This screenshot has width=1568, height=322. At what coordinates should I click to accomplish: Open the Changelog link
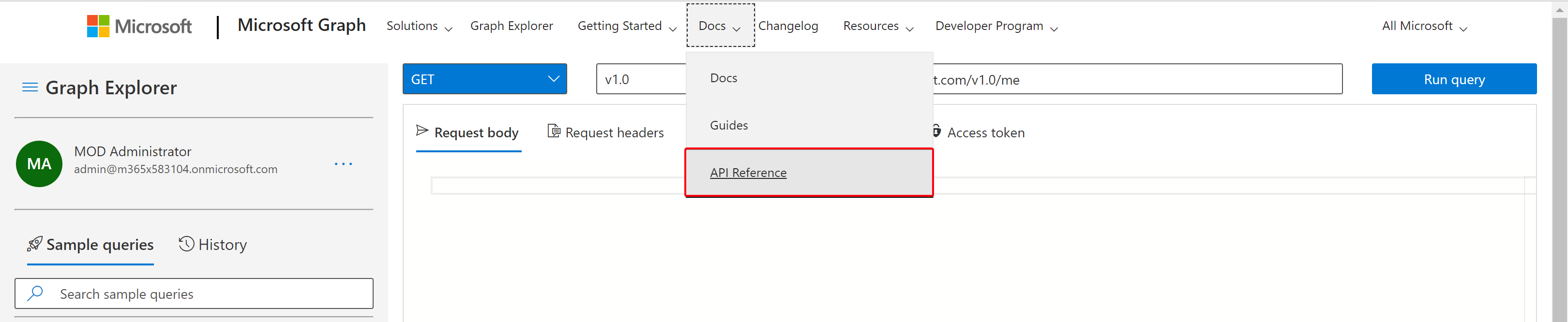(788, 26)
